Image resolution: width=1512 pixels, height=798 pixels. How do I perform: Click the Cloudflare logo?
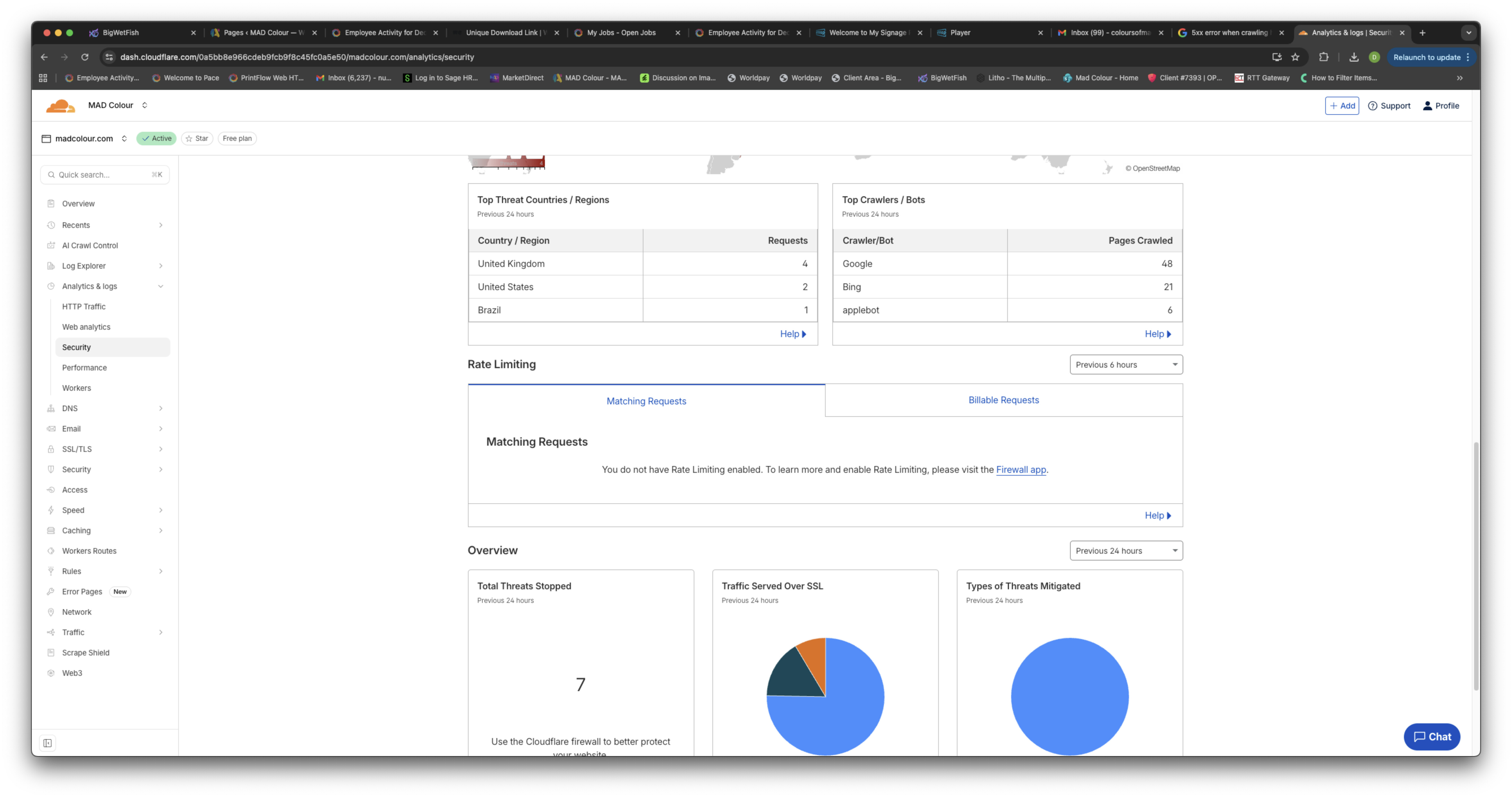61,106
